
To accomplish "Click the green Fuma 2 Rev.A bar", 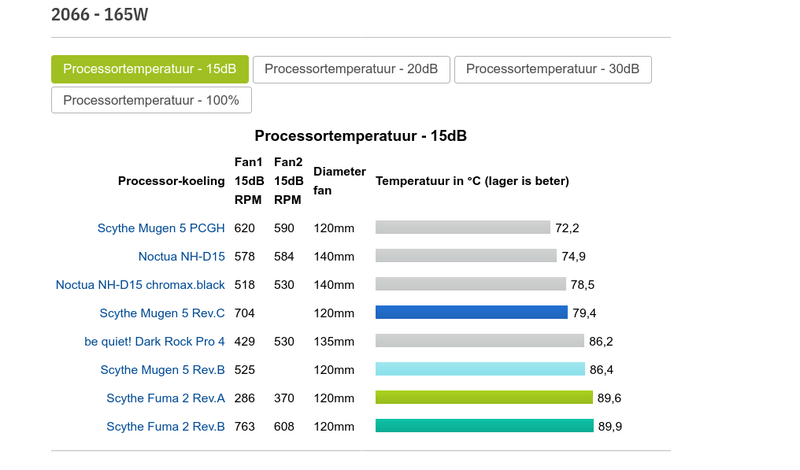I will click(484, 397).
